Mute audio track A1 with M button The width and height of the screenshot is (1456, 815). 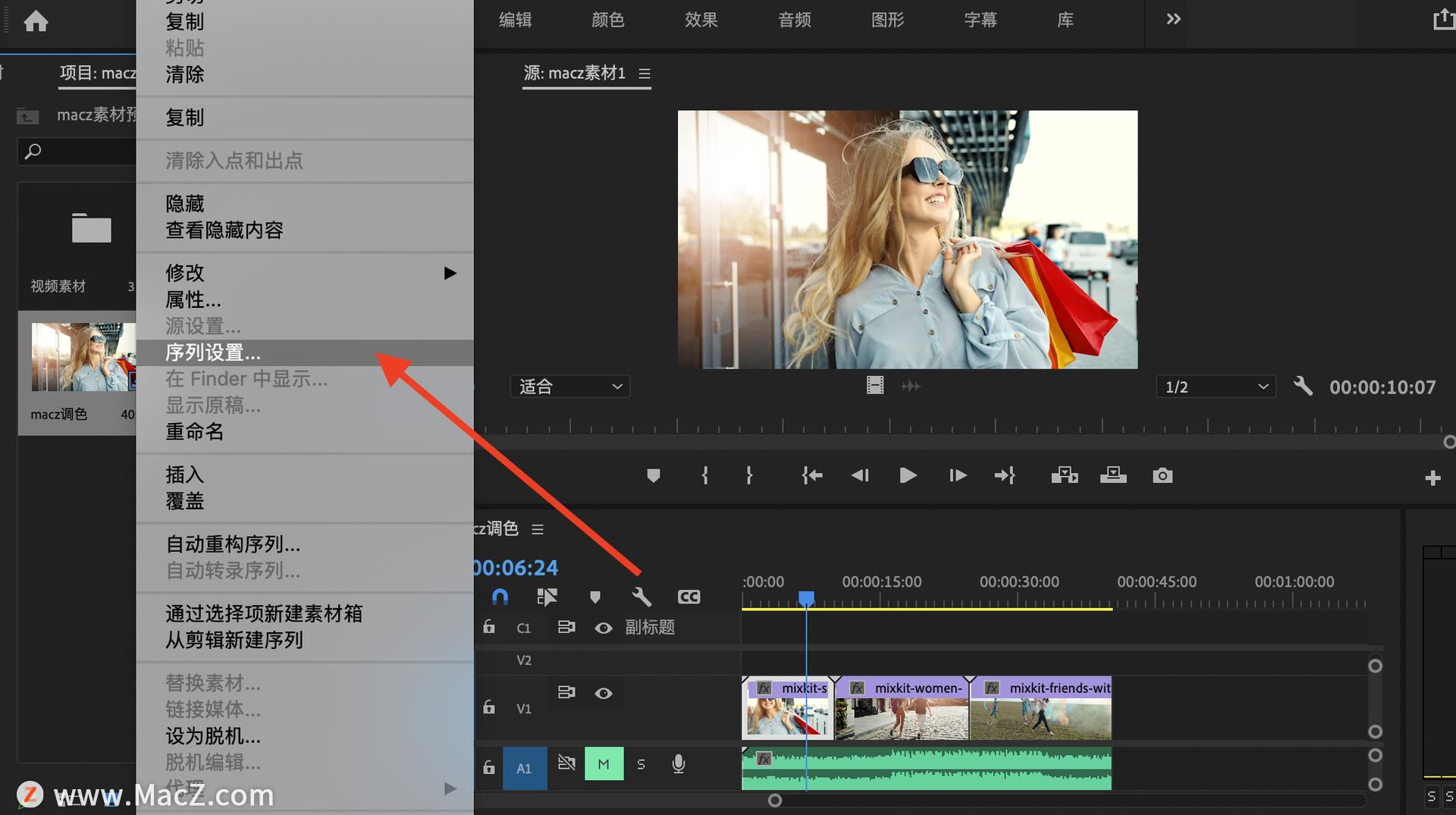604,764
